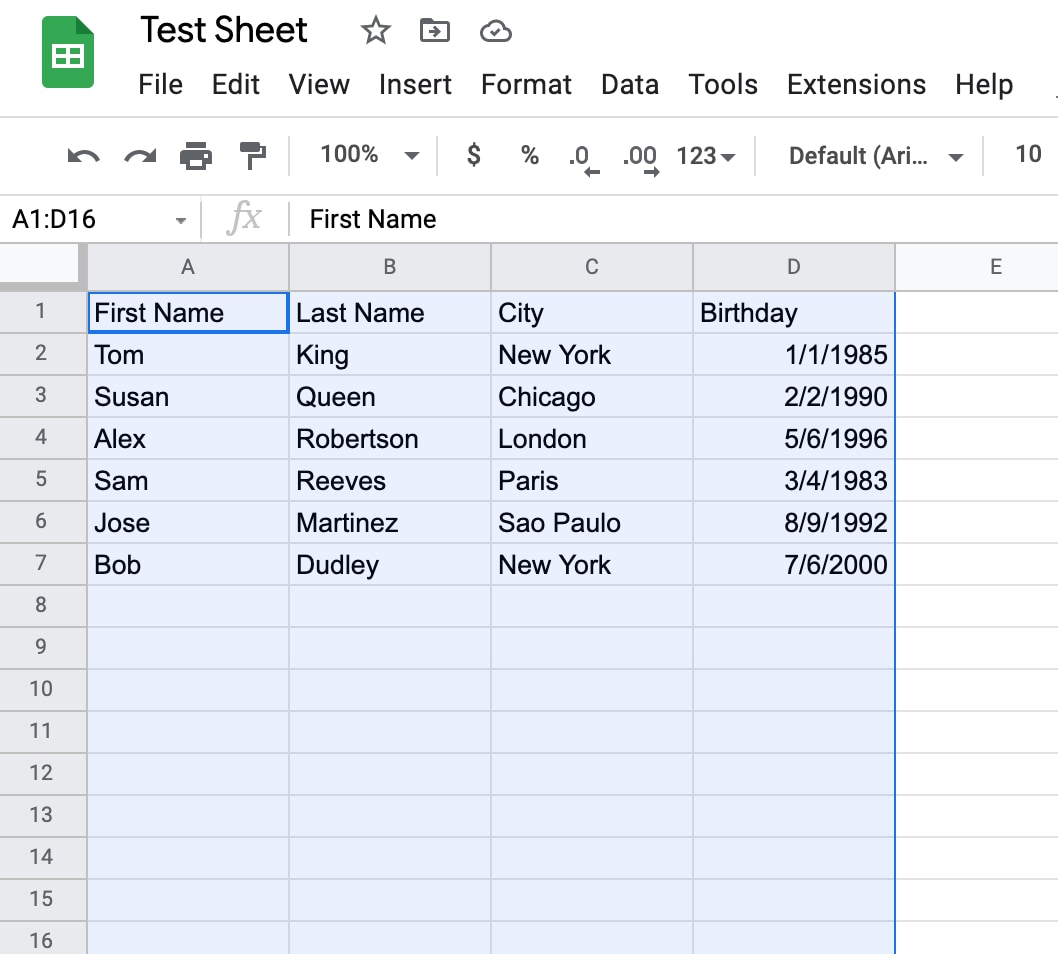
Task: Expand the 123 number formats dropdown
Action: (x=706, y=157)
